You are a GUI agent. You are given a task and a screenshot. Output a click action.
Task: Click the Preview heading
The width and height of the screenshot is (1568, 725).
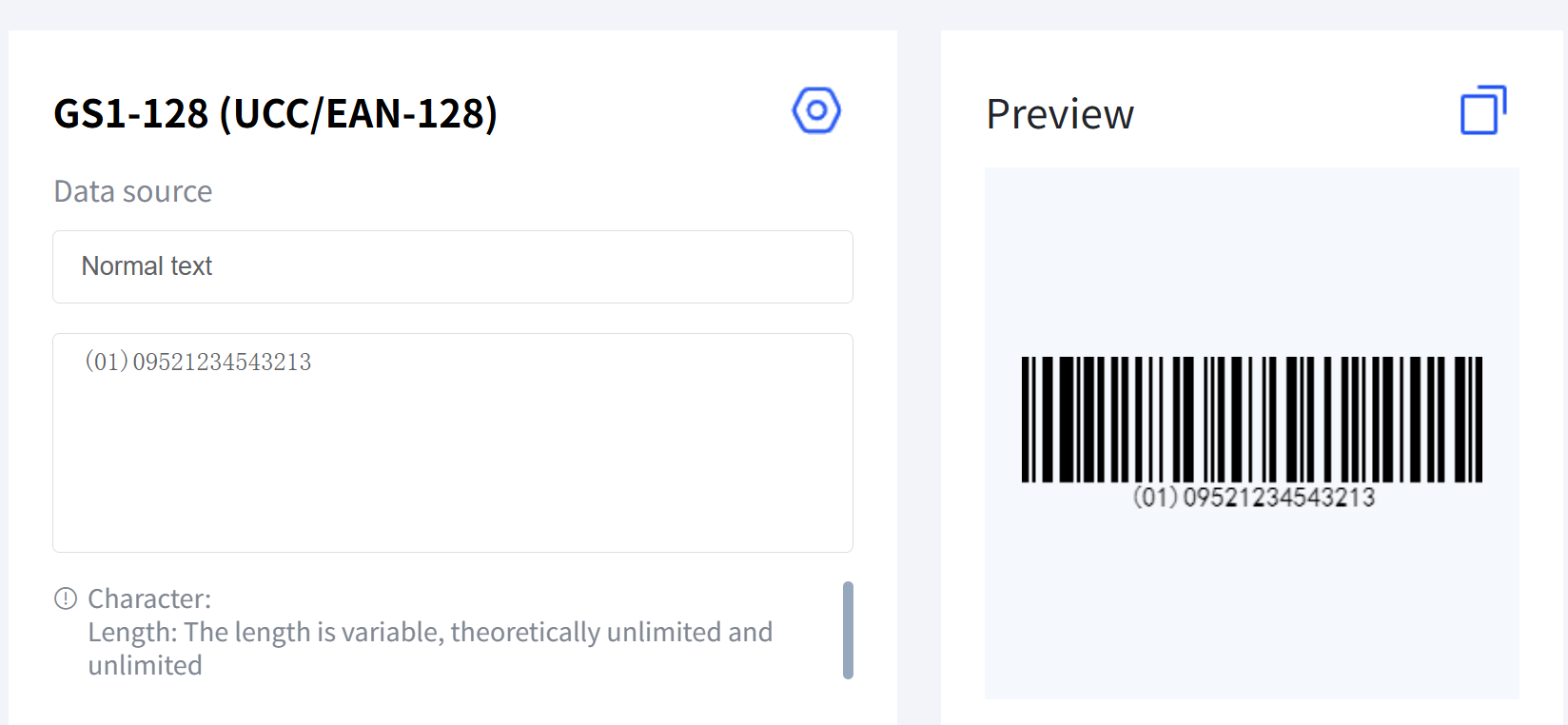click(x=1060, y=115)
